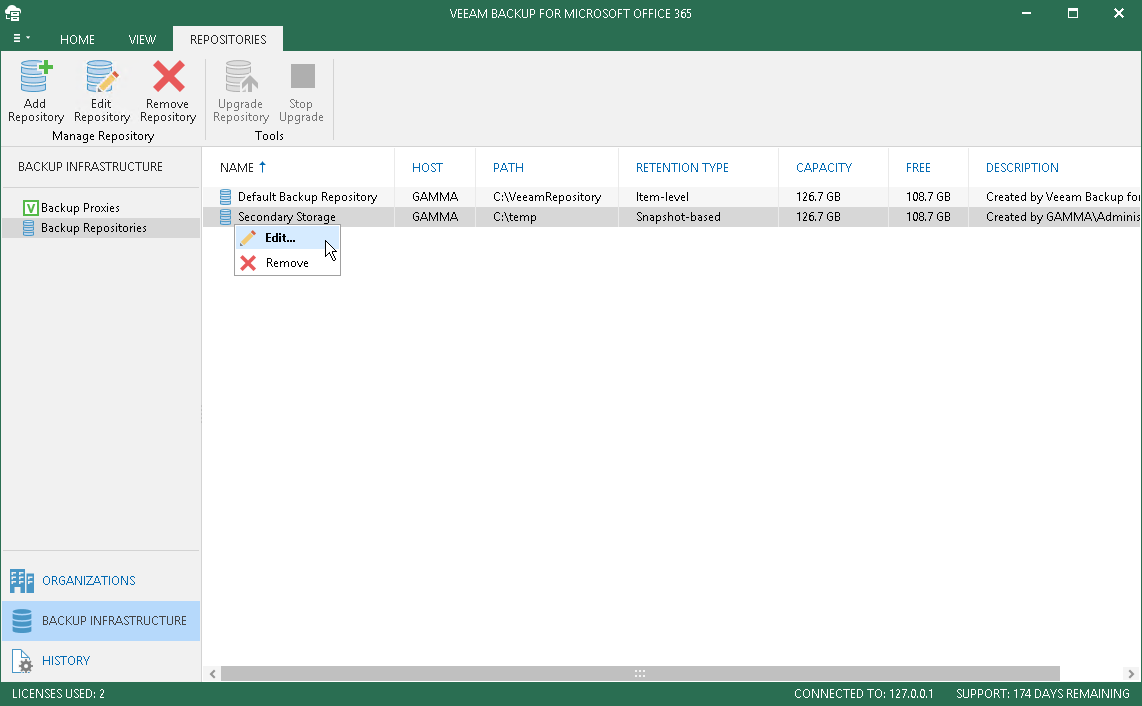
Task: Select Backup Repositories in the tree
Action: pyautogui.click(x=94, y=228)
